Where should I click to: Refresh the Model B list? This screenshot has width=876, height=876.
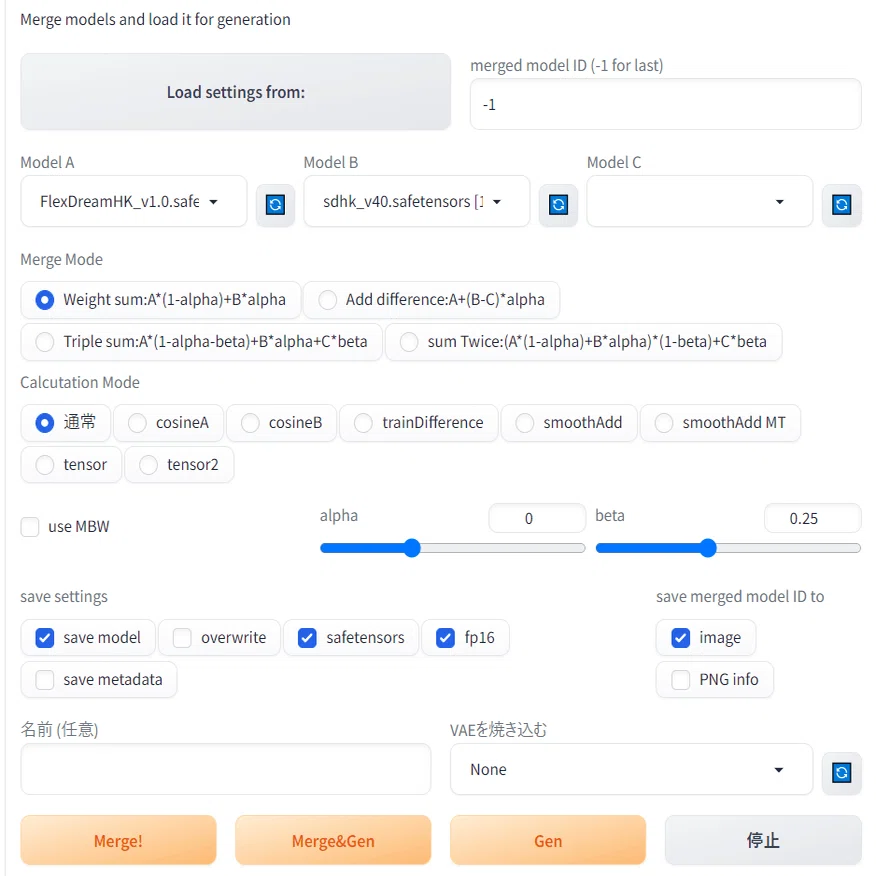[x=558, y=204]
